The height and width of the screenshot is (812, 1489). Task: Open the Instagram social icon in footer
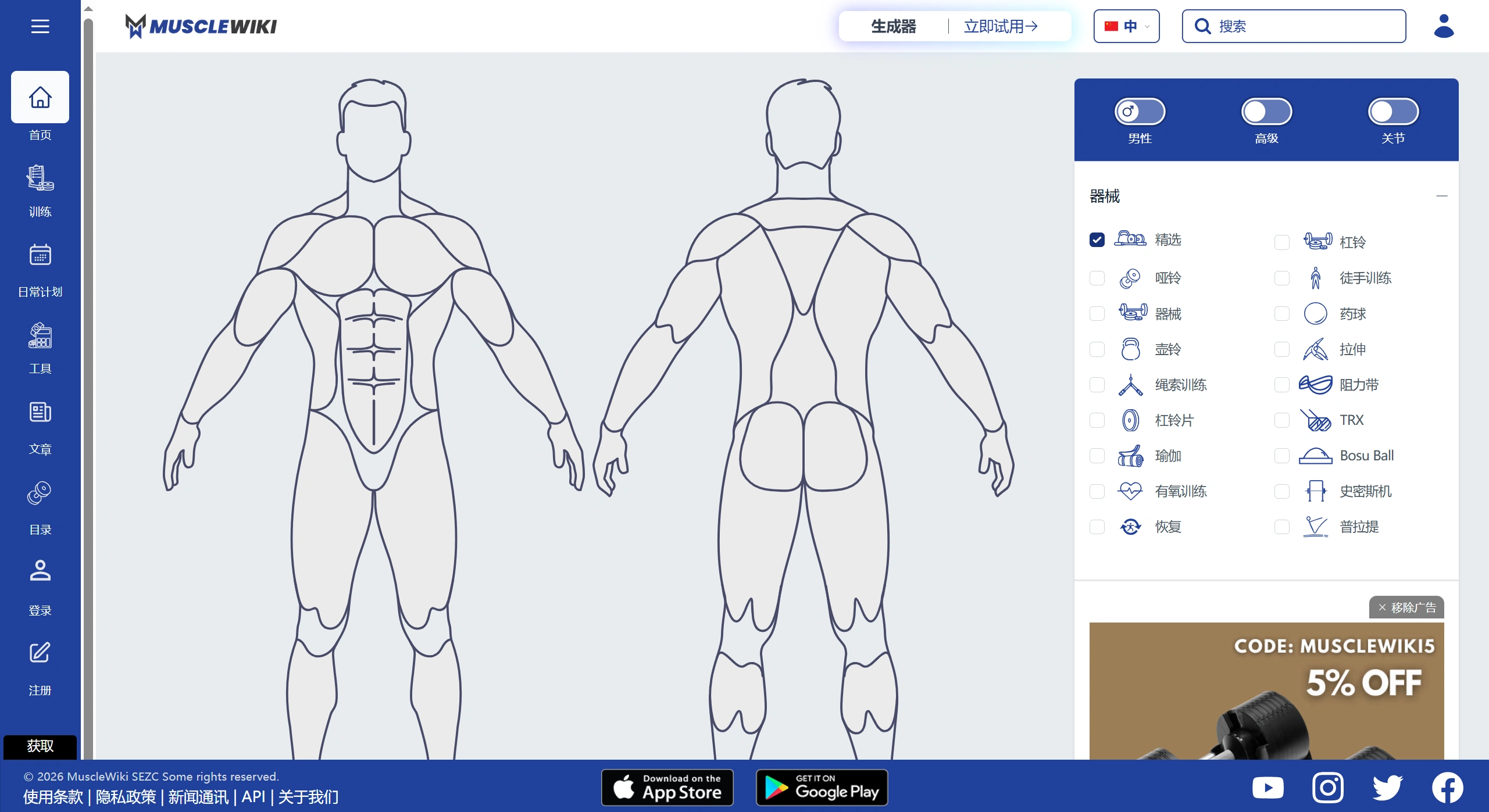point(1329,787)
